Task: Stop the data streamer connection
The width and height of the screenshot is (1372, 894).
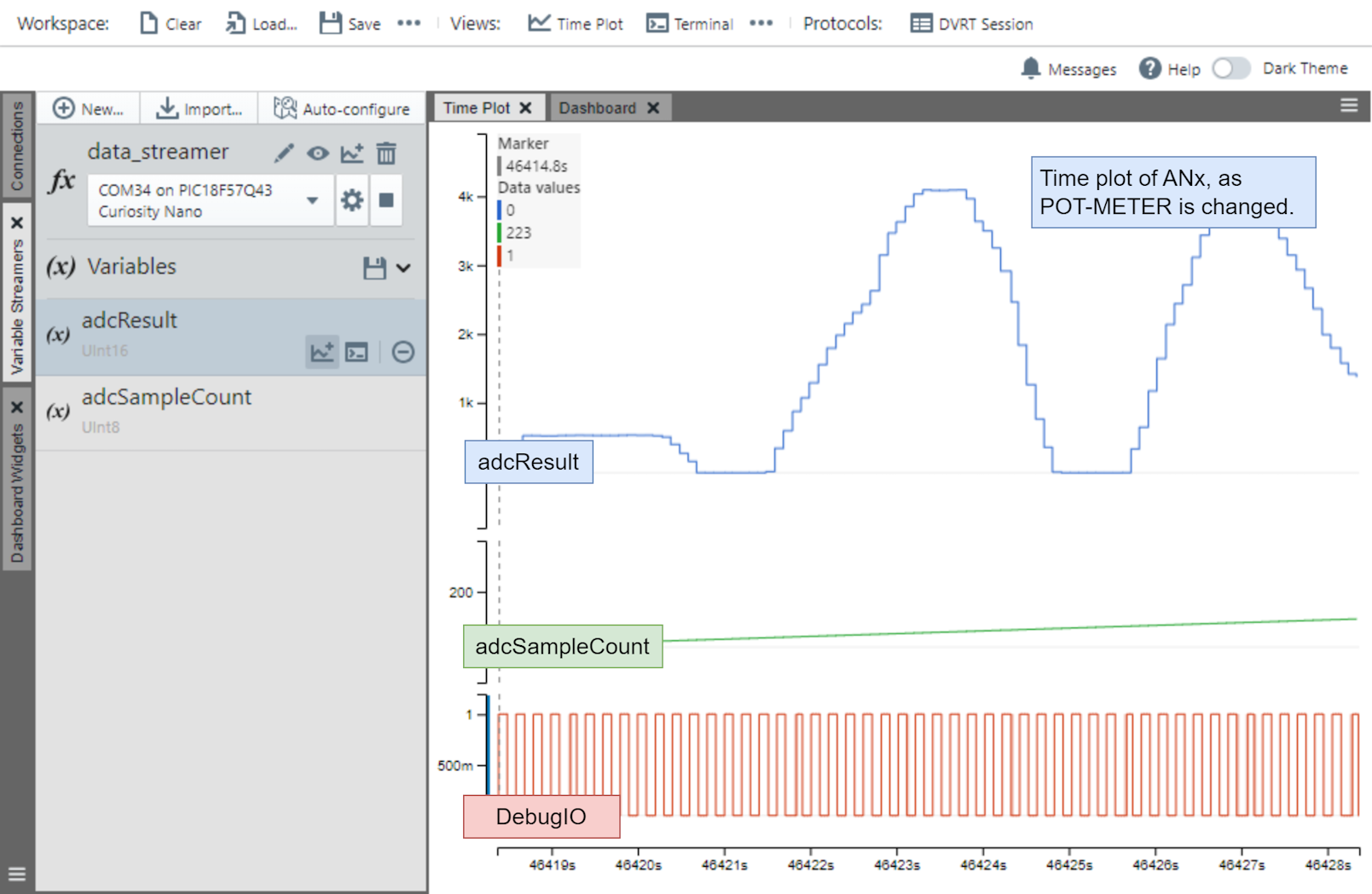Action: [386, 200]
